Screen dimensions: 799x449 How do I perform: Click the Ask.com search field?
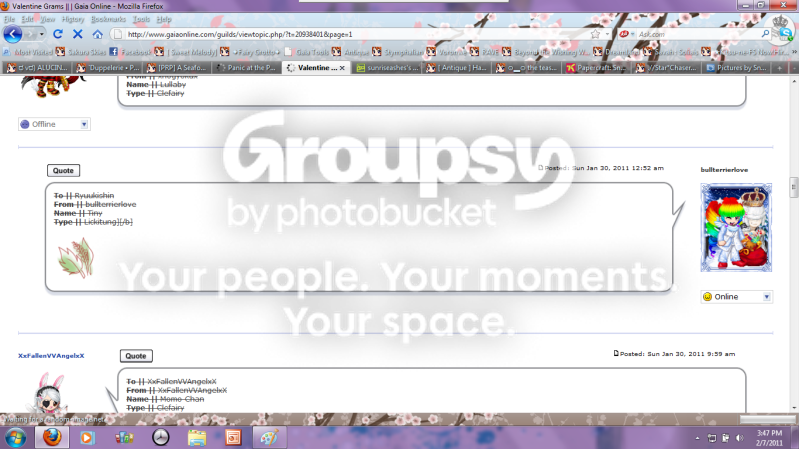pyautogui.click(x=698, y=34)
